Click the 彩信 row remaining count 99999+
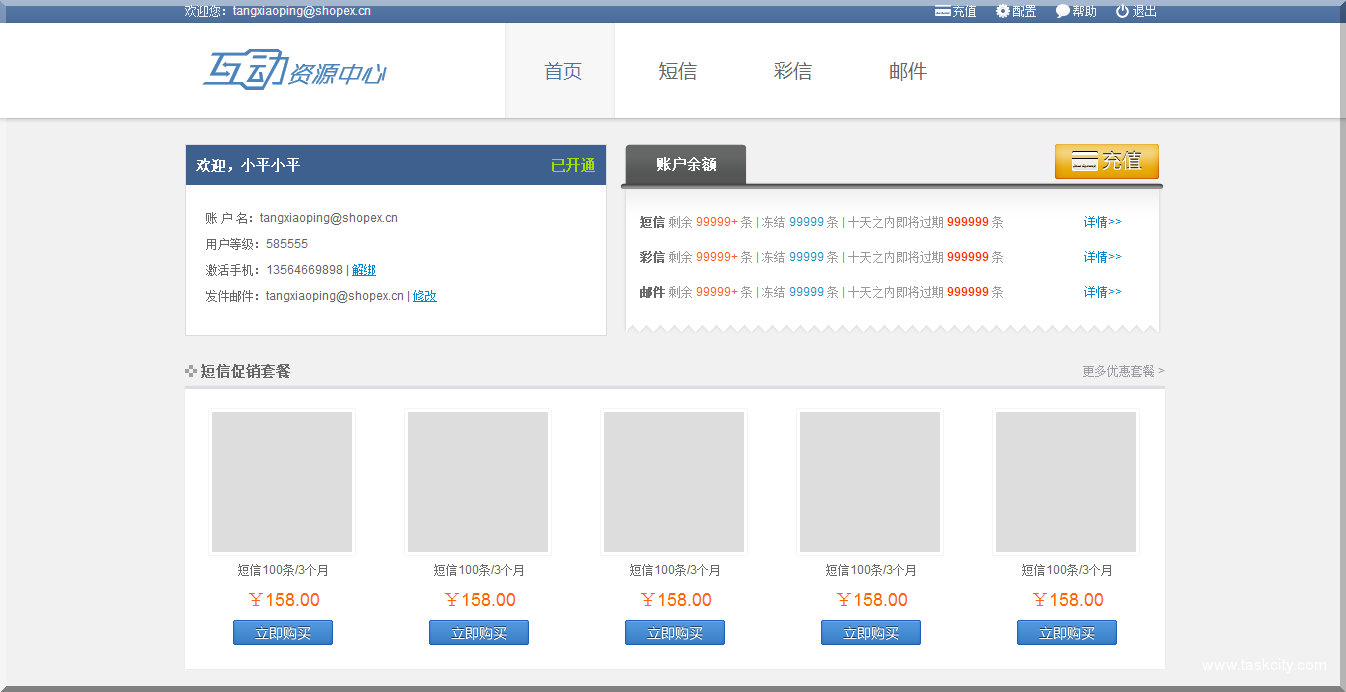 coord(717,257)
